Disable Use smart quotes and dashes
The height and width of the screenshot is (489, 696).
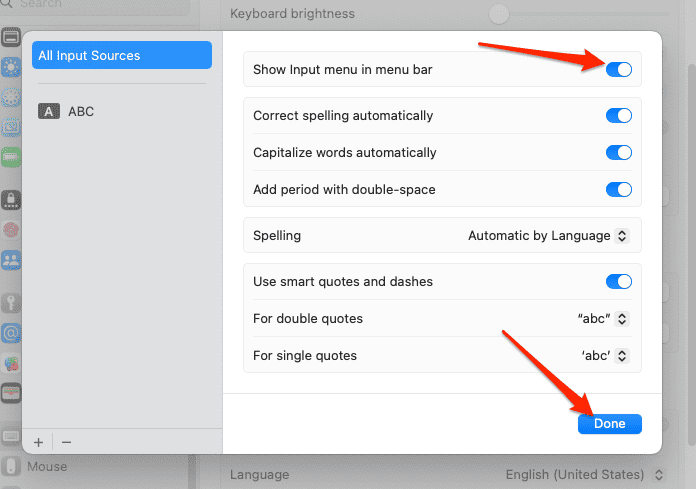pyautogui.click(x=619, y=282)
